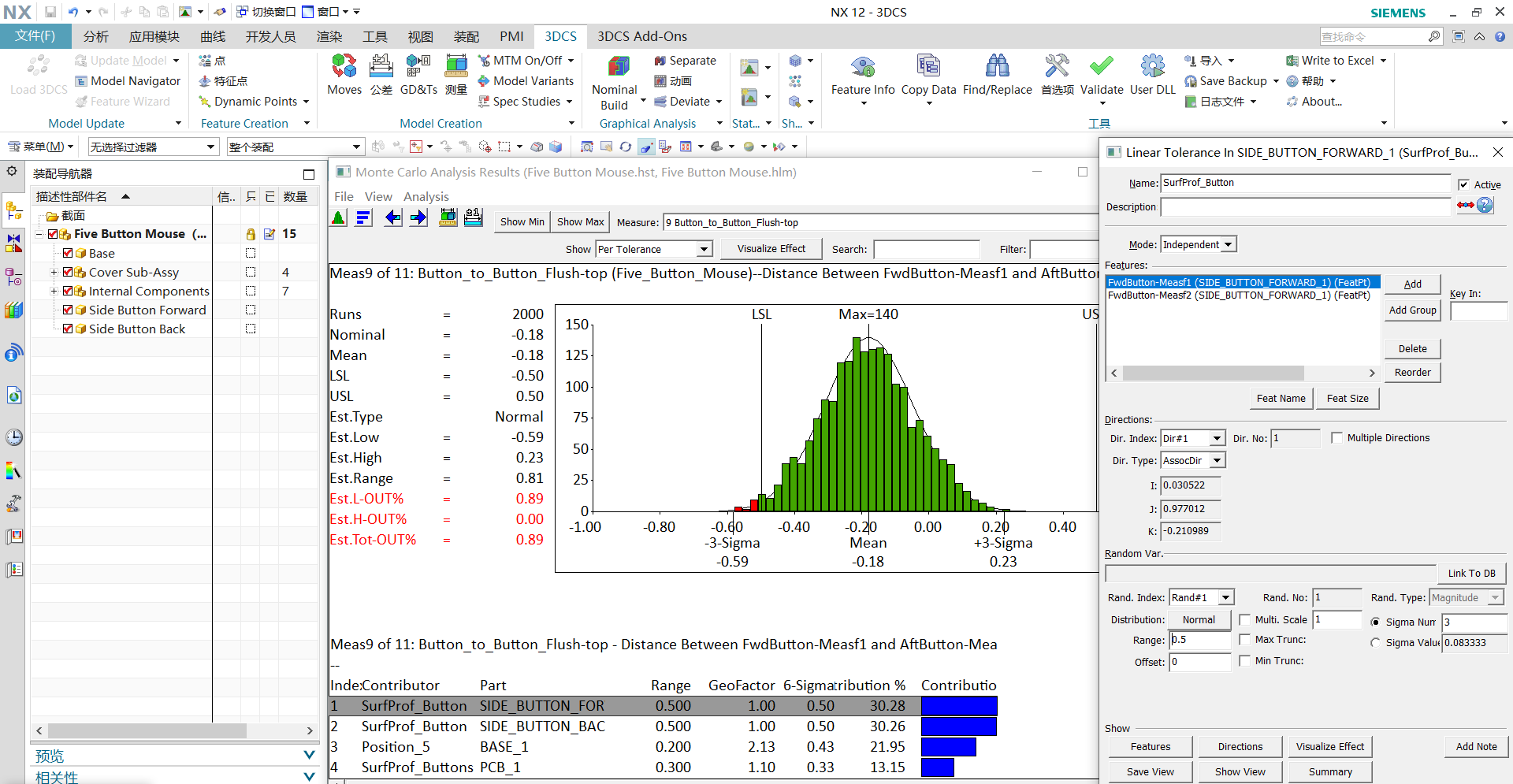Open the File menu in results window
The height and width of the screenshot is (784, 1513).
pyautogui.click(x=344, y=196)
